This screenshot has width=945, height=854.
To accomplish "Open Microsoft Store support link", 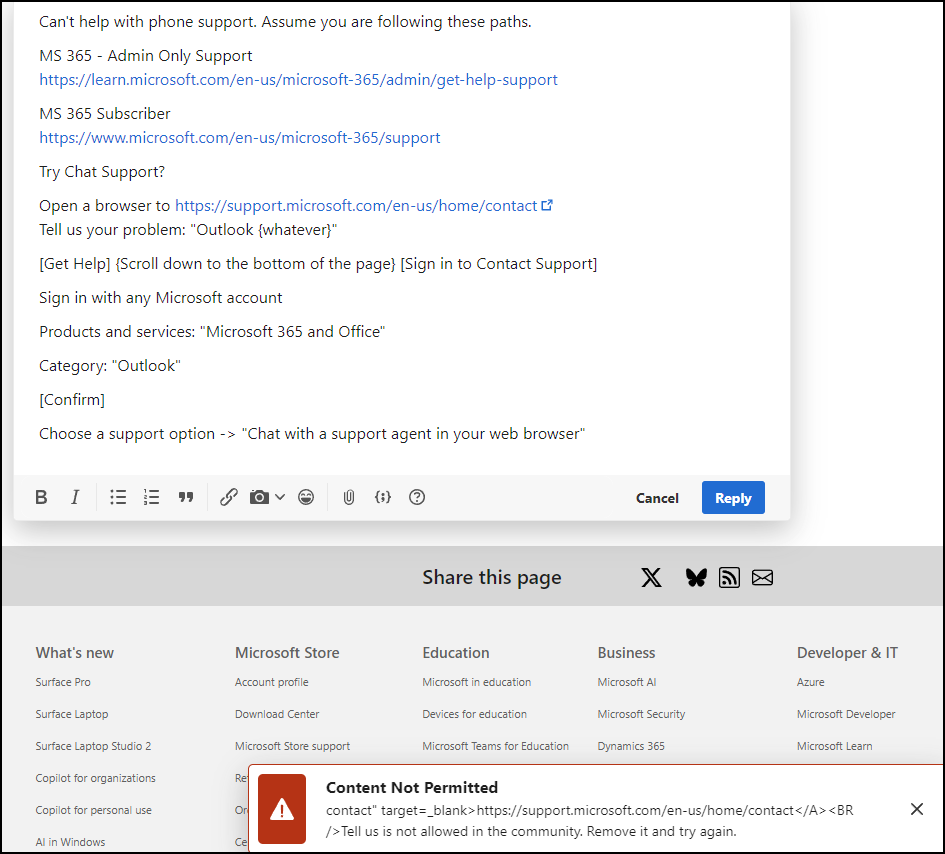I will coord(292,746).
